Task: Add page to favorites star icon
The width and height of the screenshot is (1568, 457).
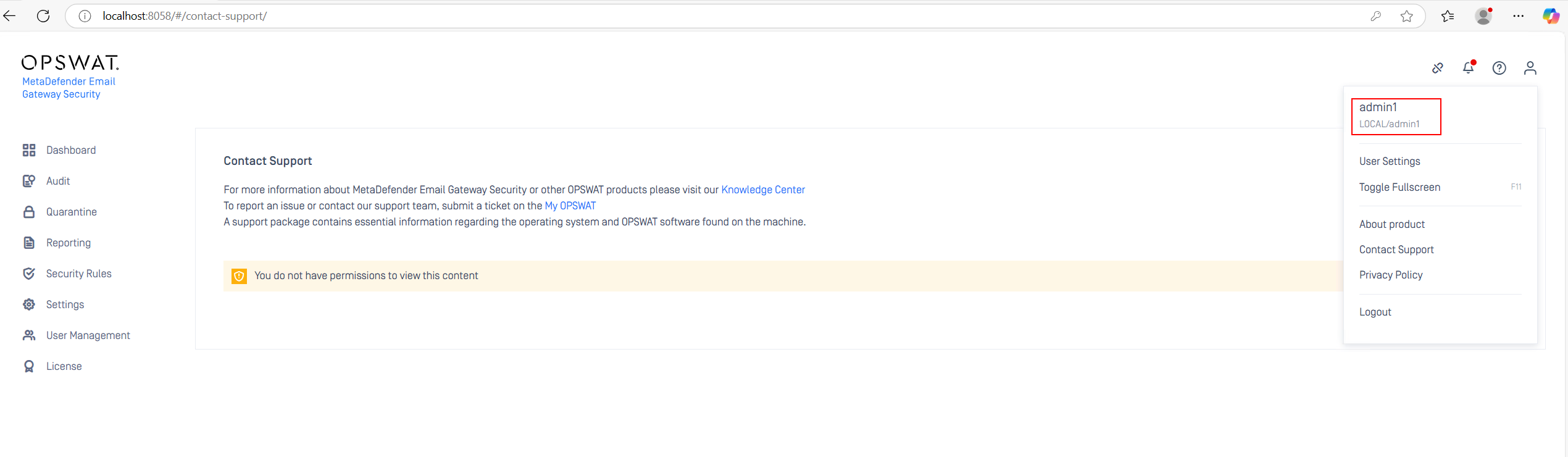Action: (1407, 16)
